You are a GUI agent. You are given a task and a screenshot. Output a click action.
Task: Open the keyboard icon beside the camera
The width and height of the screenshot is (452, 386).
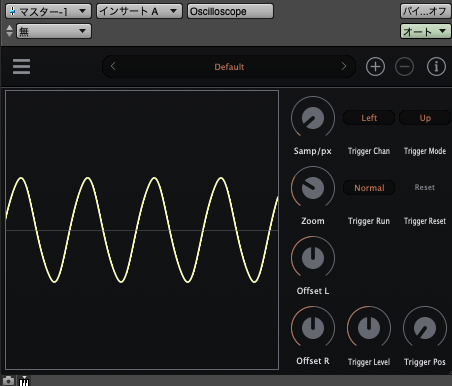(24, 381)
